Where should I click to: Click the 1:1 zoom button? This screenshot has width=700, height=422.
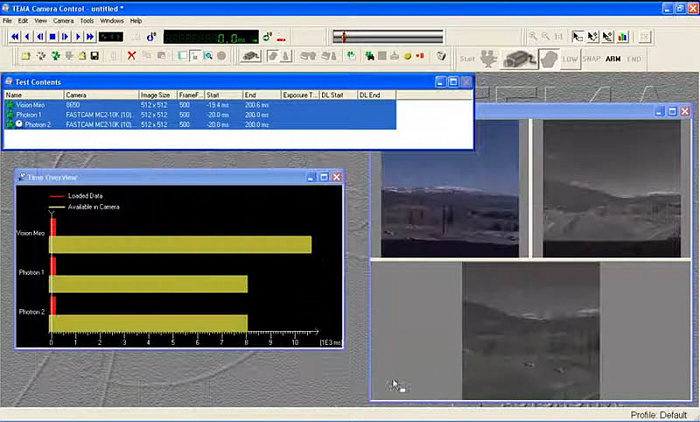tap(558, 37)
